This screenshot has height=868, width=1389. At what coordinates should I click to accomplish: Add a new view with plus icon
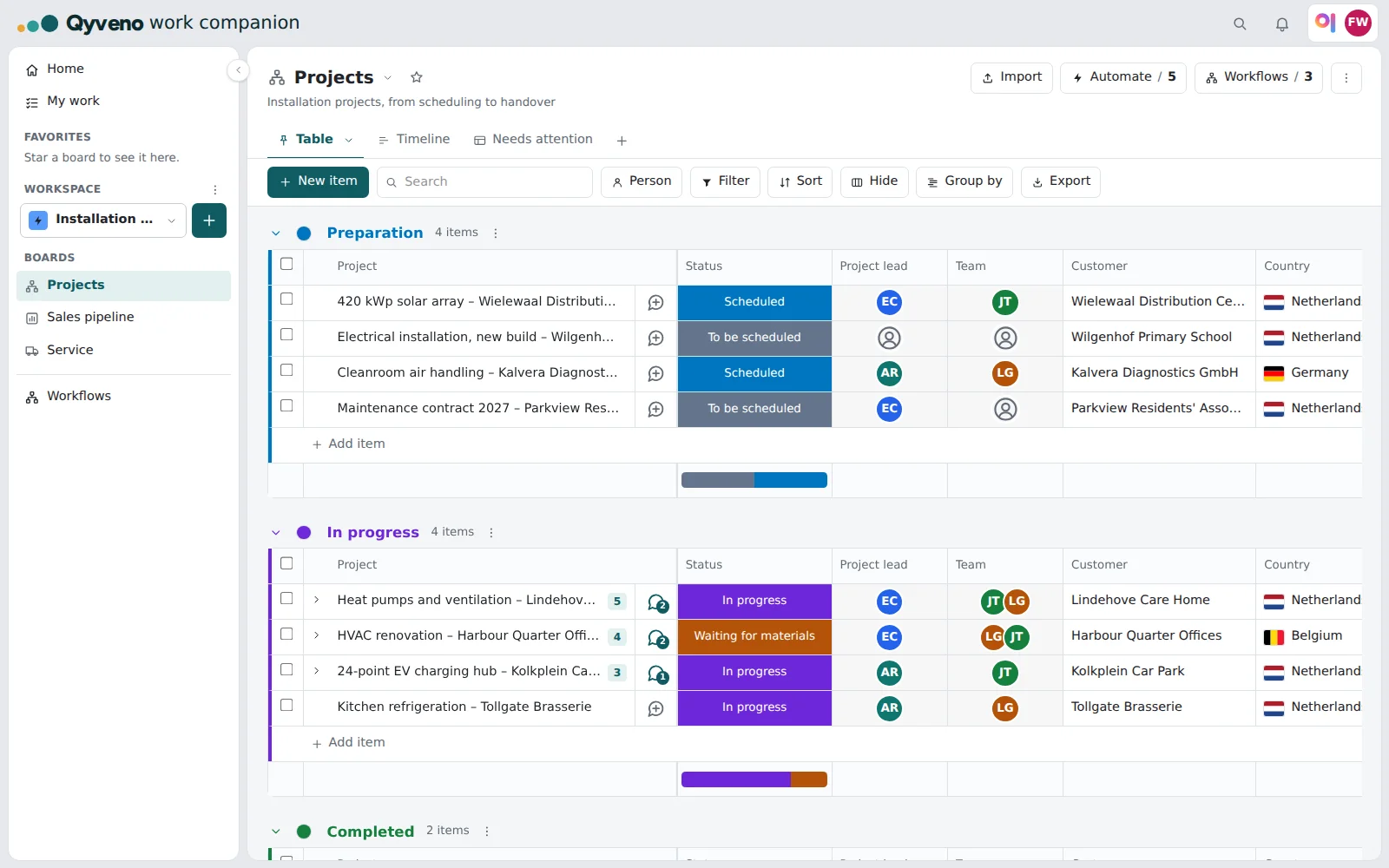(622, 141)
